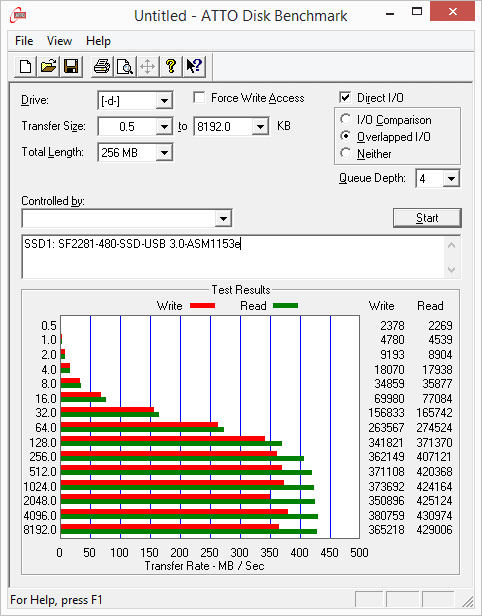The height and width of the screenshot is (616, 482).
Task: Click write value 350896
Action: [386, 500]
